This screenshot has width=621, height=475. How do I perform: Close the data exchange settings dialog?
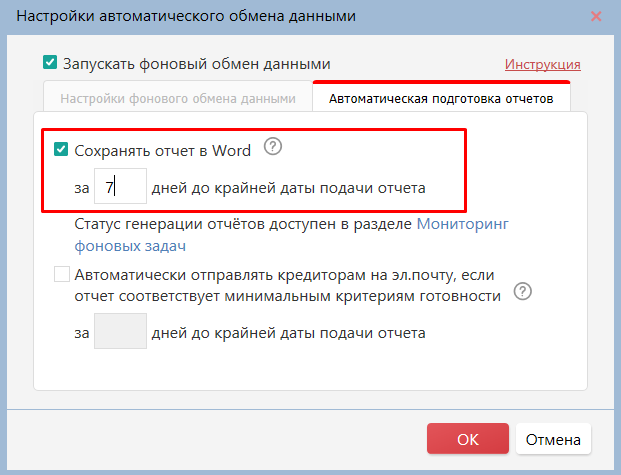tap(596, 16)
